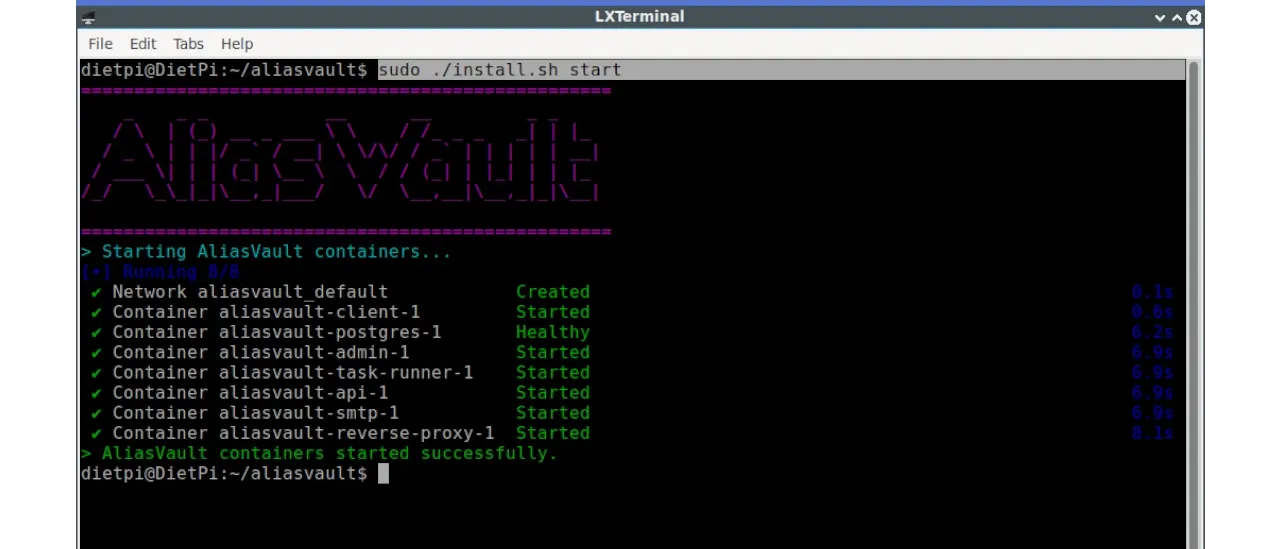The image size is (1280, 549).
Task: Click the vertical scrollbar of the terminal
Action: [1192, 300]
